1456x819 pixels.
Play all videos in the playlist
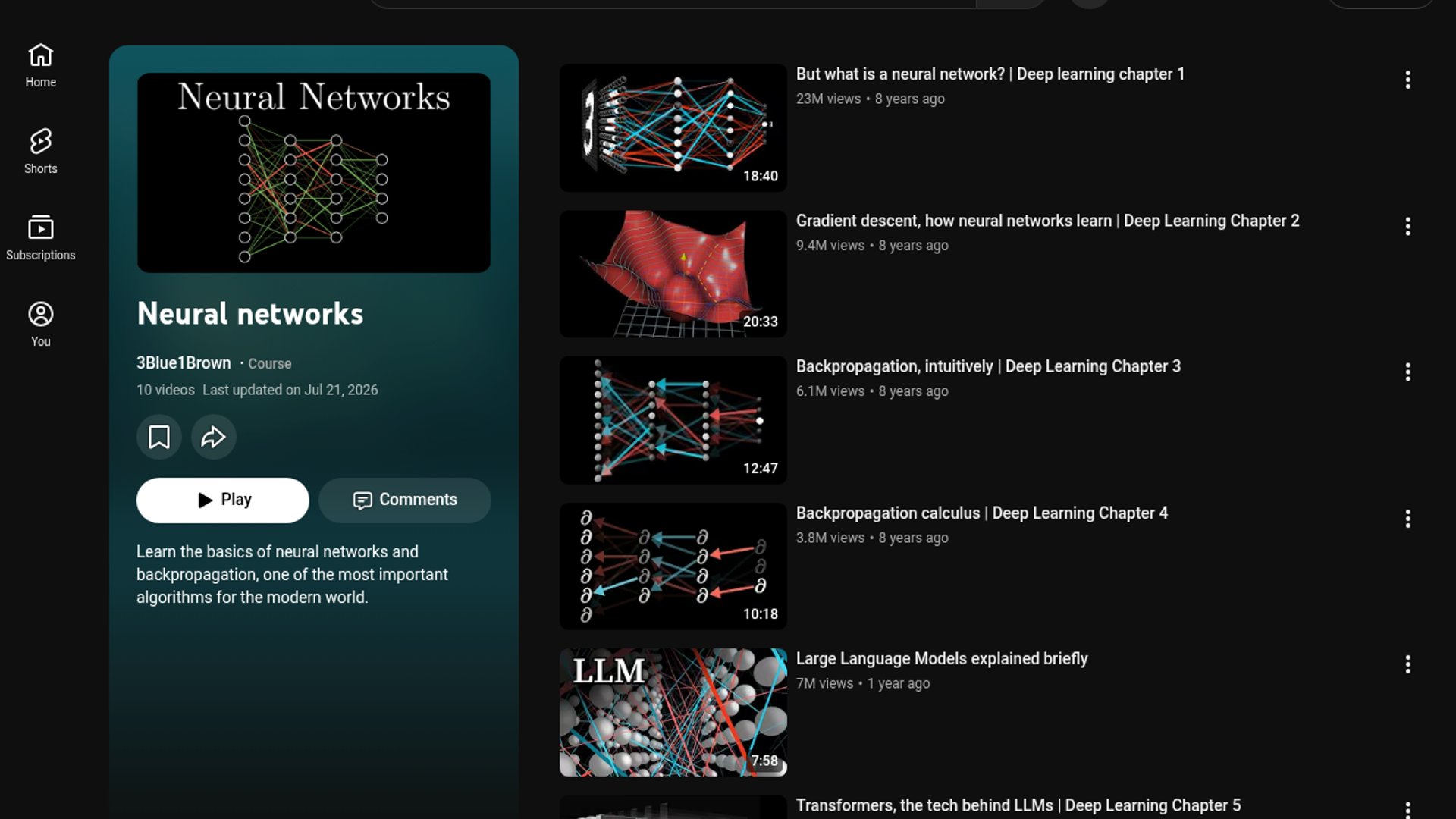tap(223, 500)
